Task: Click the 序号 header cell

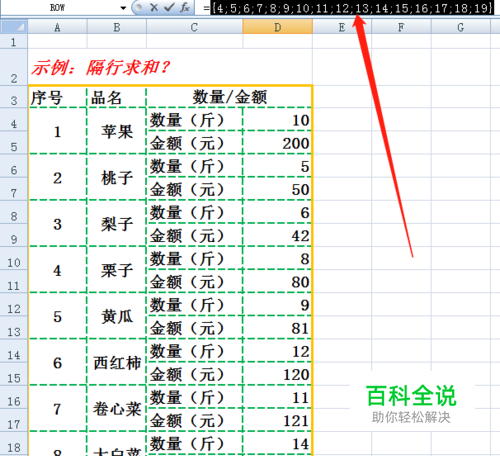Action: click(57, 97)
